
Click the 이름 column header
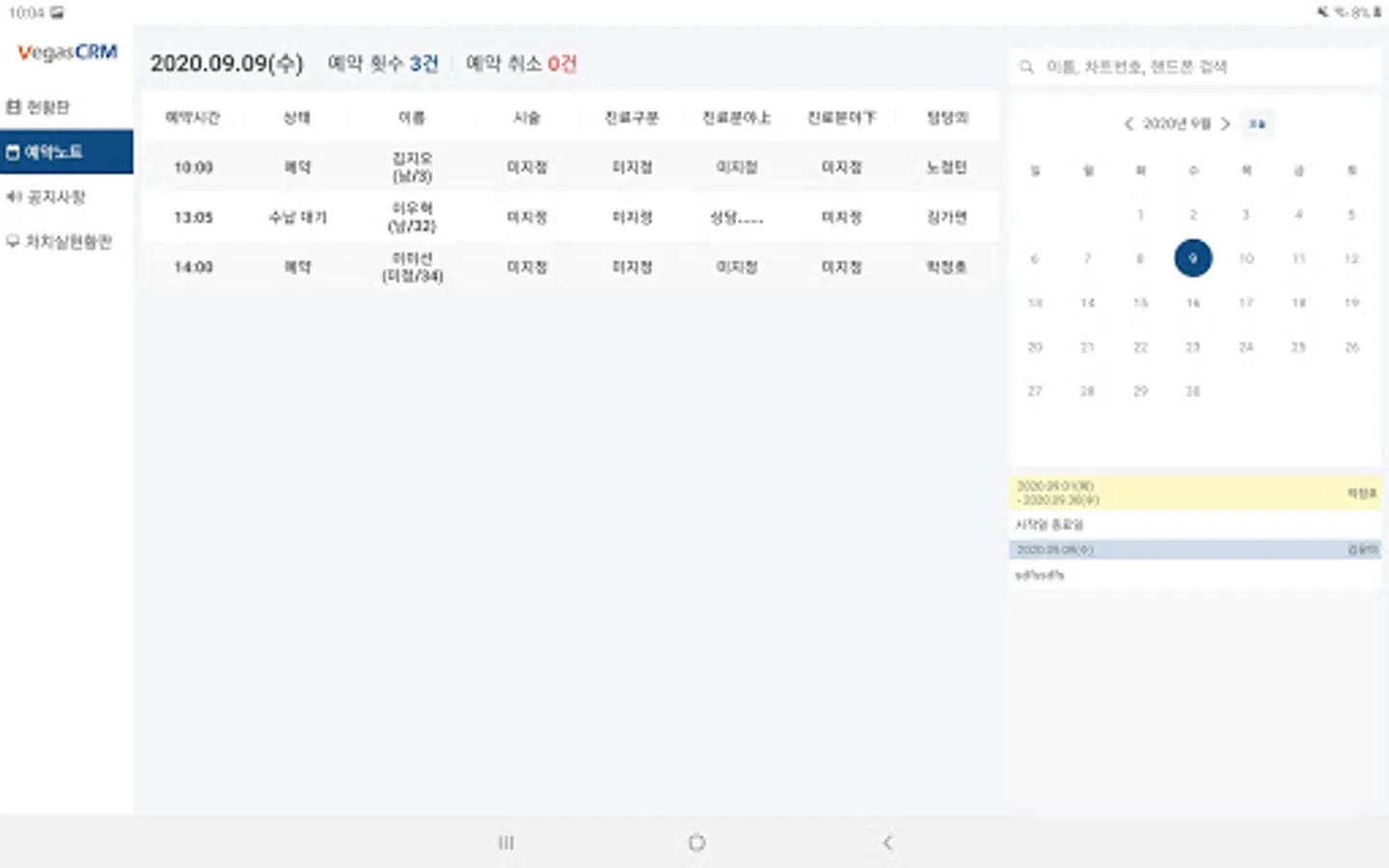[x=412, y=118]
